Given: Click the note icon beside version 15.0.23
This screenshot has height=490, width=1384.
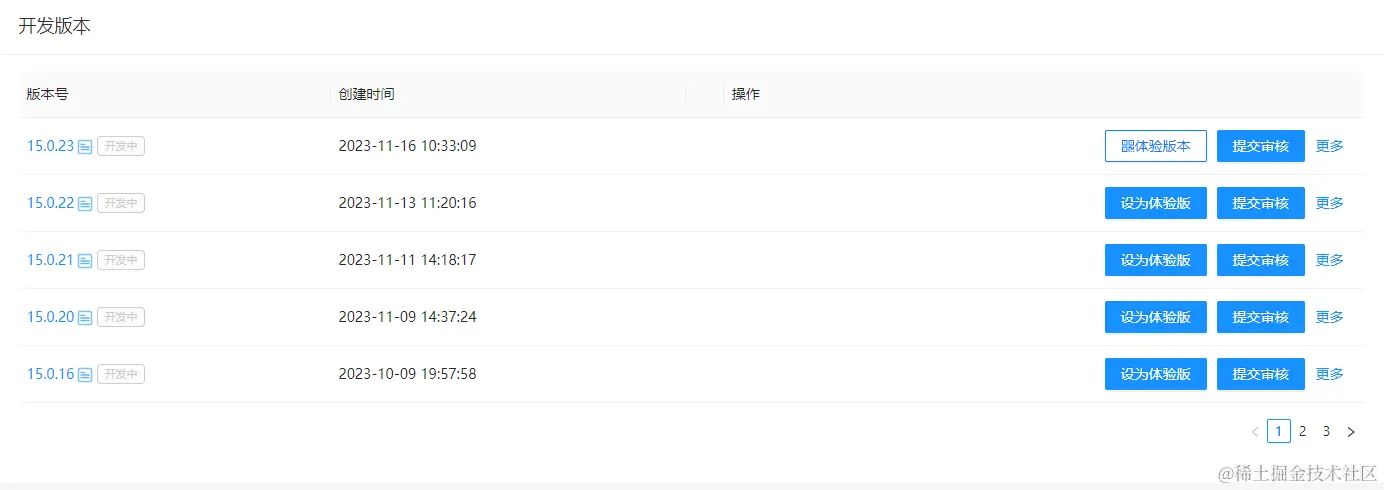Looking at the screenshot, I should 85,147.
